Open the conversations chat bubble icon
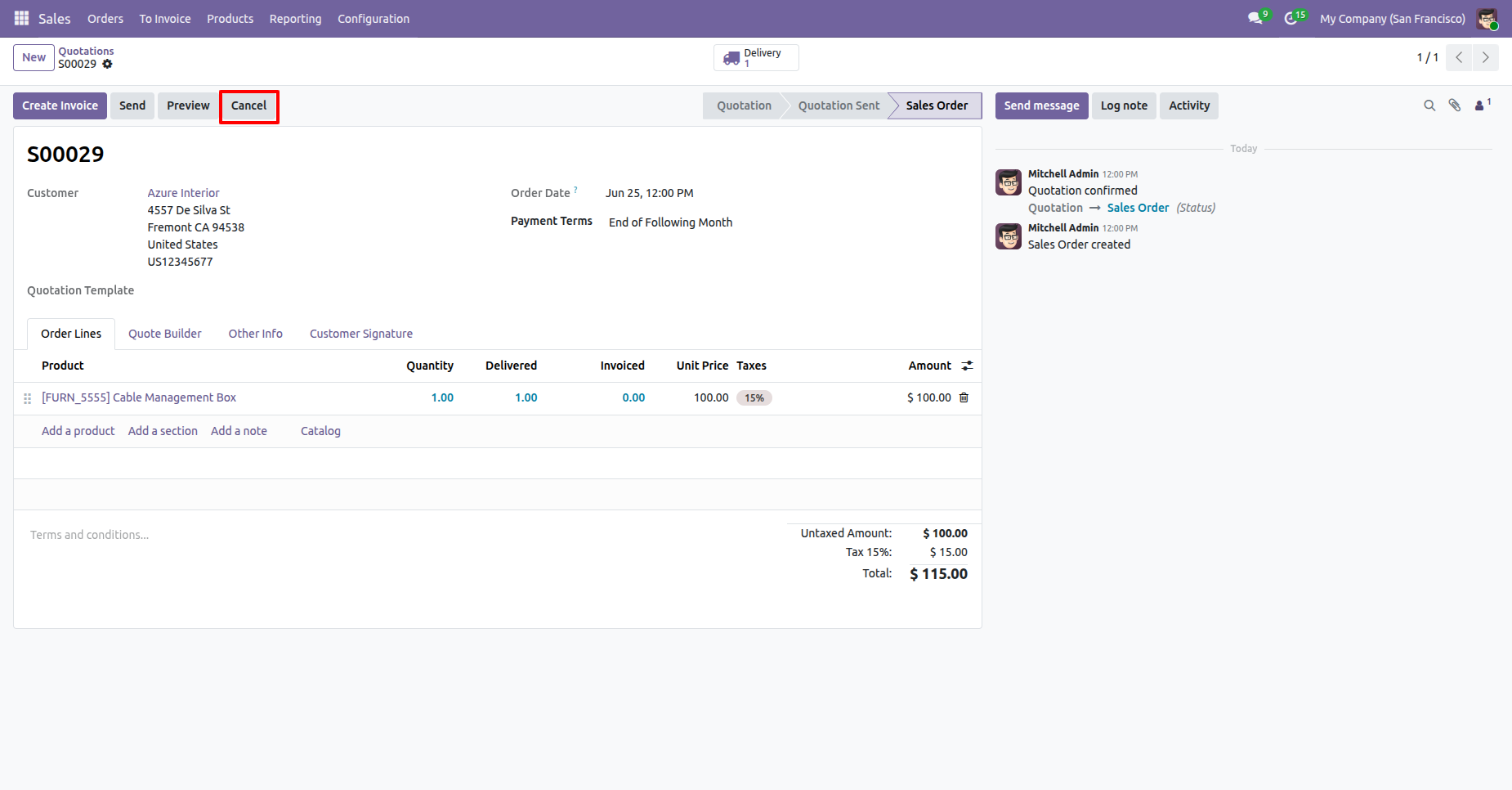Image resolution: width=1512 pixels, height=790 pixels. tap(1255, 18)
